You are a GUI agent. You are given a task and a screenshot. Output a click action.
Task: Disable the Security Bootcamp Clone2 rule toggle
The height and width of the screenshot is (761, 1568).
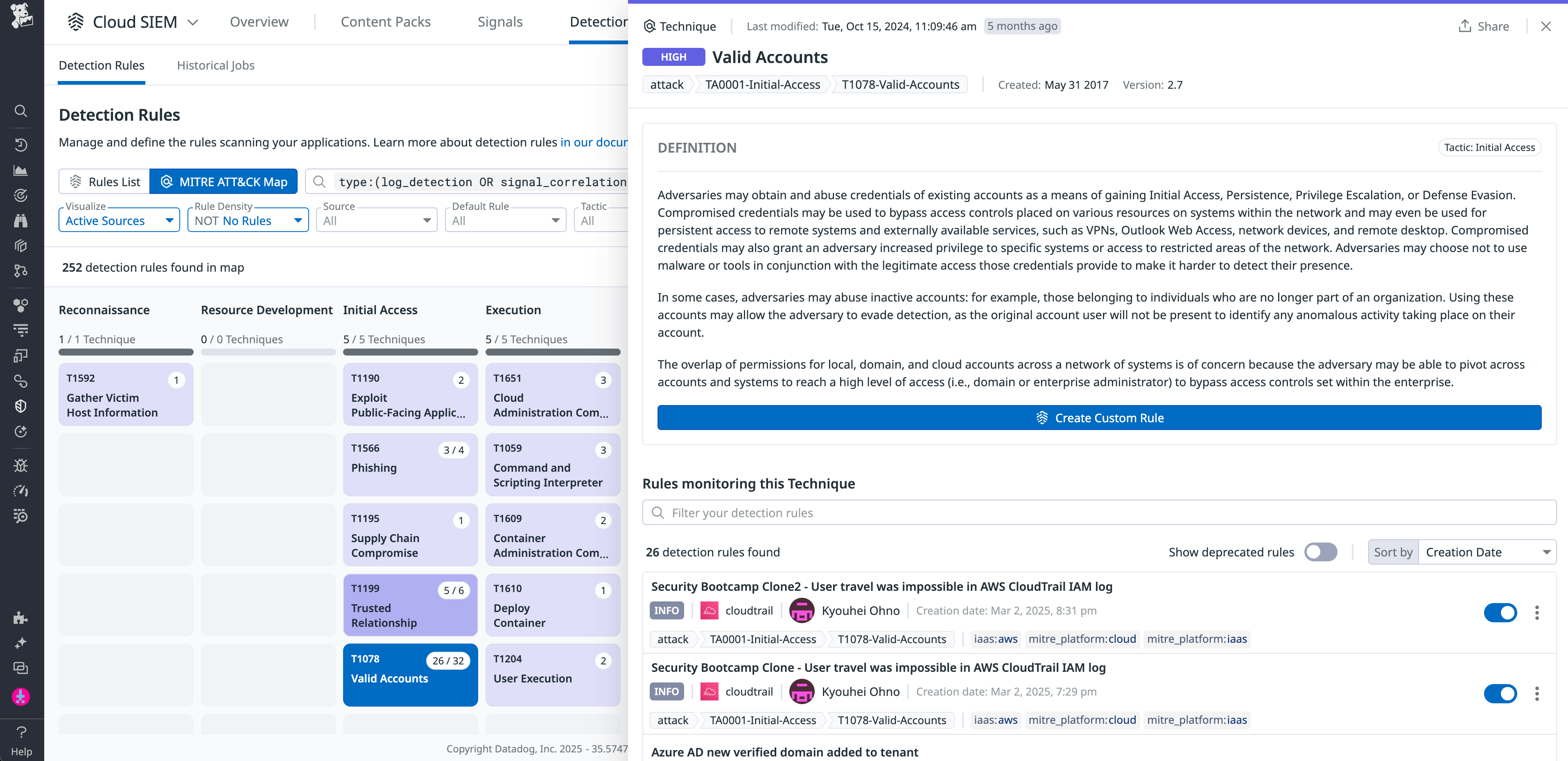(x=1500, y=612)
